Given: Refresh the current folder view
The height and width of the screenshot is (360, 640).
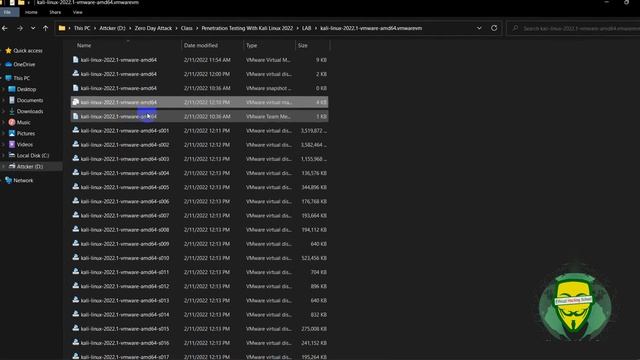Looking at the screenshot, I should click(494, 28).
